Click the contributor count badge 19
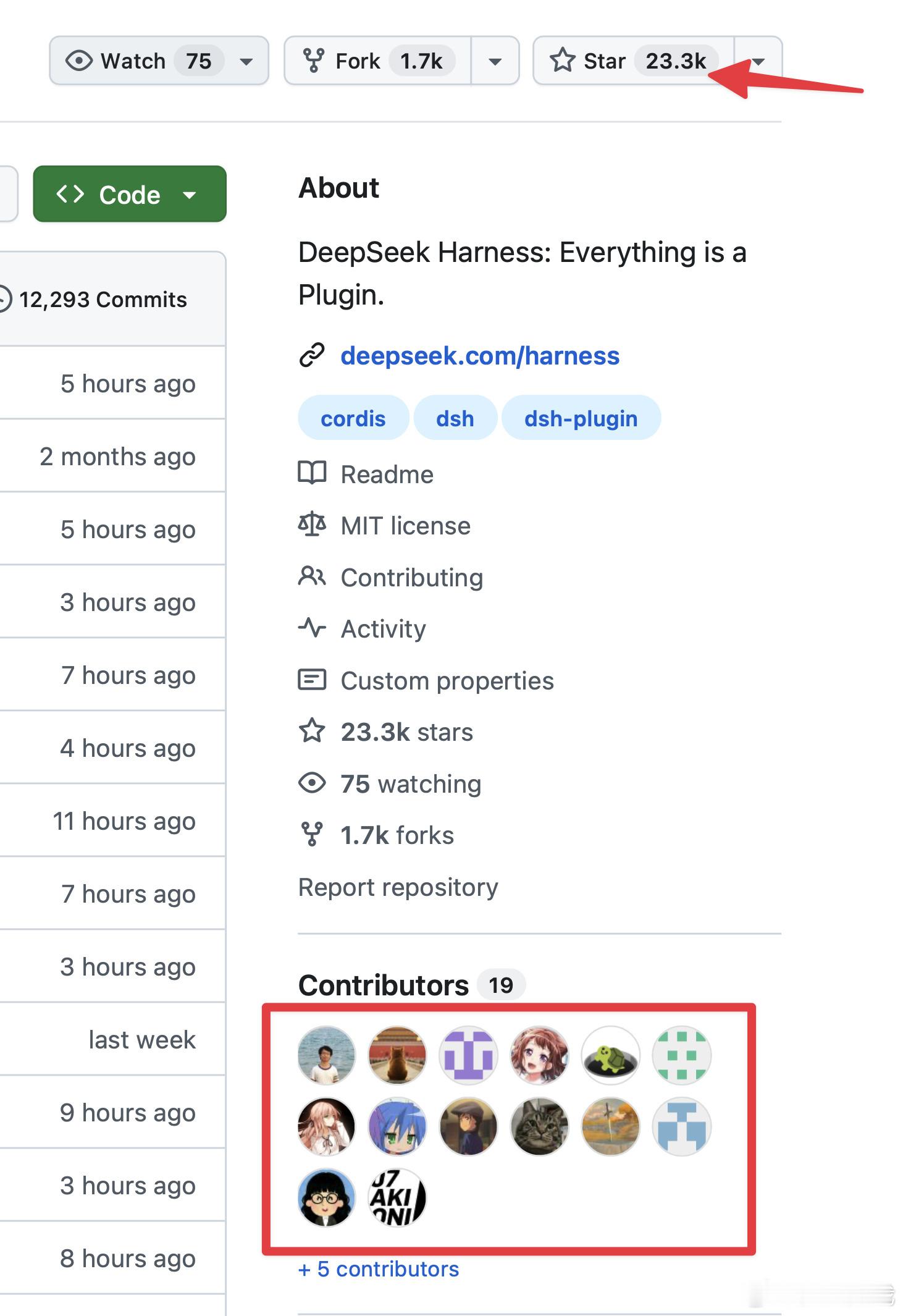The width and height of the screenshot is (903, 1316). [501, 985]
